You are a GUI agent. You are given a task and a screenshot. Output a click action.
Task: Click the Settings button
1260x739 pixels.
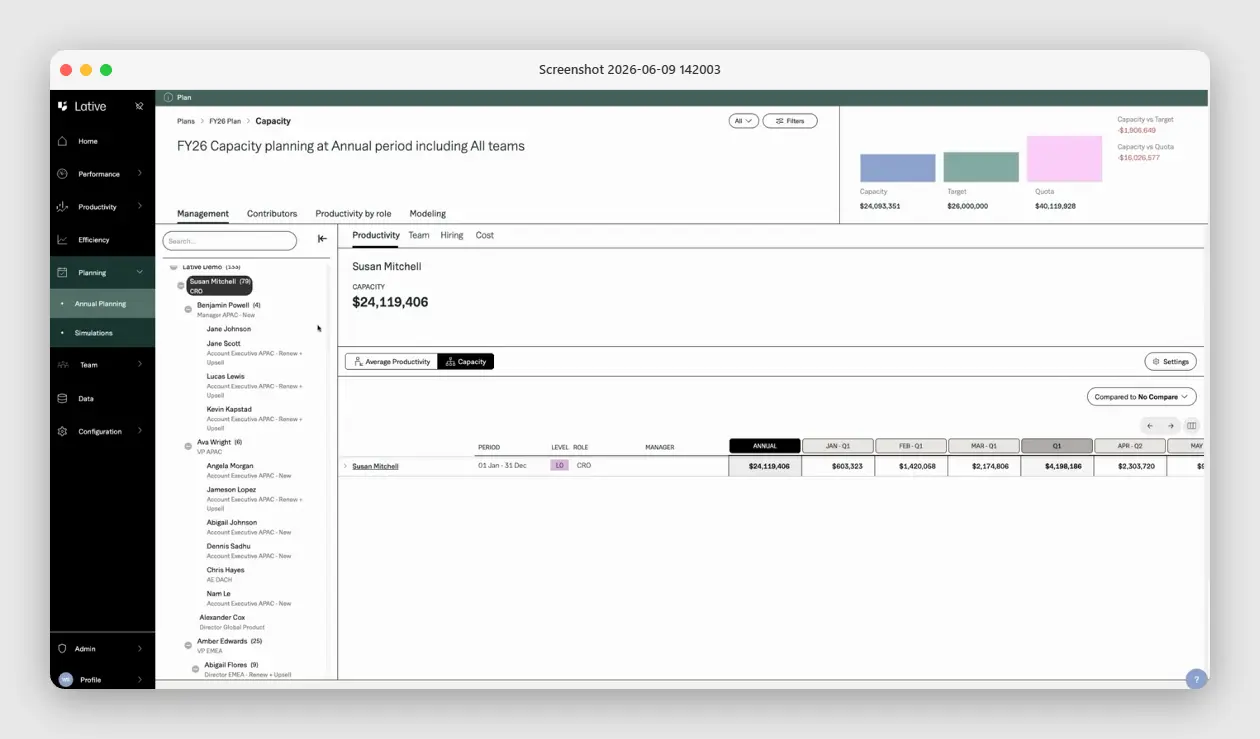click(x=1170, y=362)
